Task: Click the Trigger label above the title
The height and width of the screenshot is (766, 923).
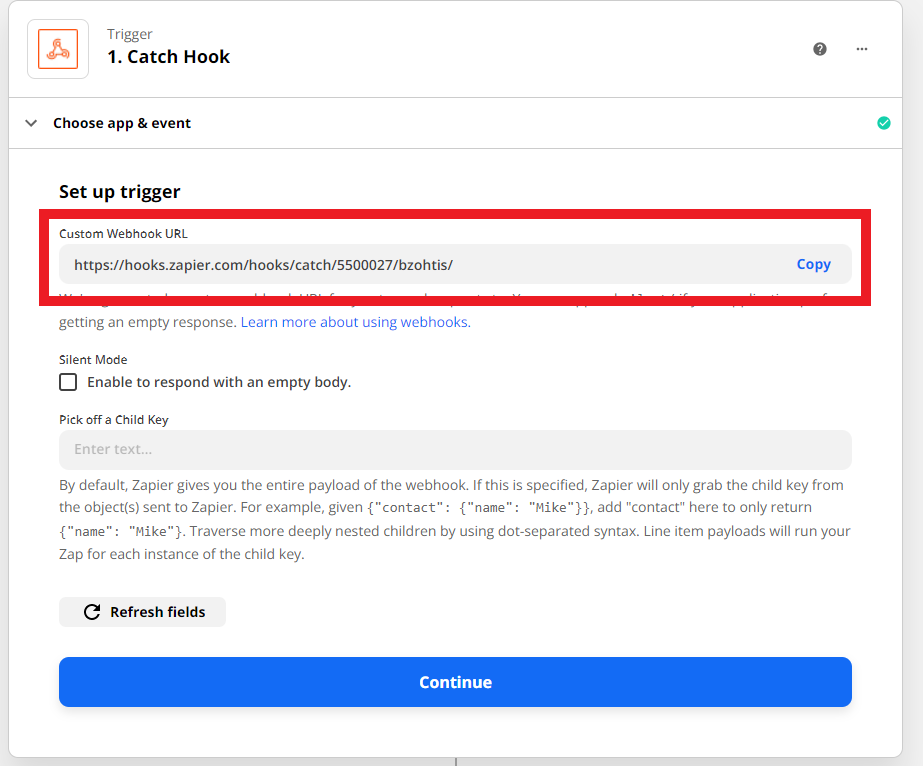Action: click(x=130, y=34)
